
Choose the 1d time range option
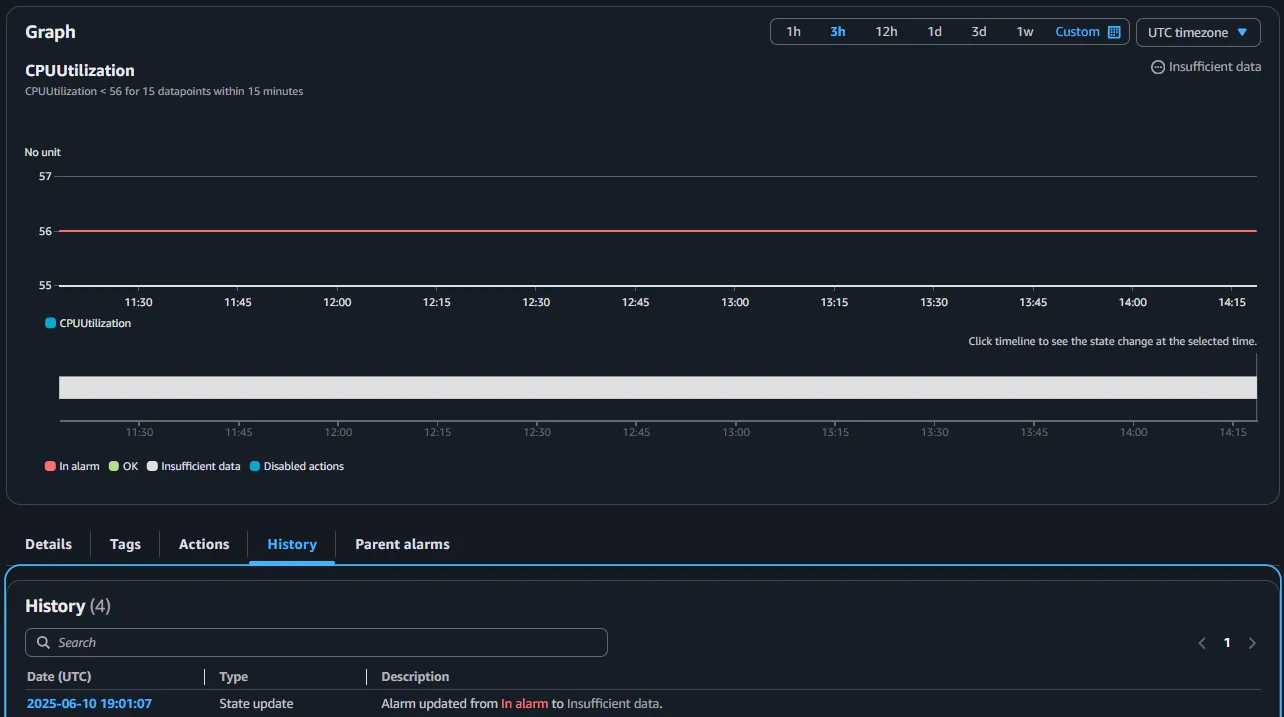[x=934, y=32]
